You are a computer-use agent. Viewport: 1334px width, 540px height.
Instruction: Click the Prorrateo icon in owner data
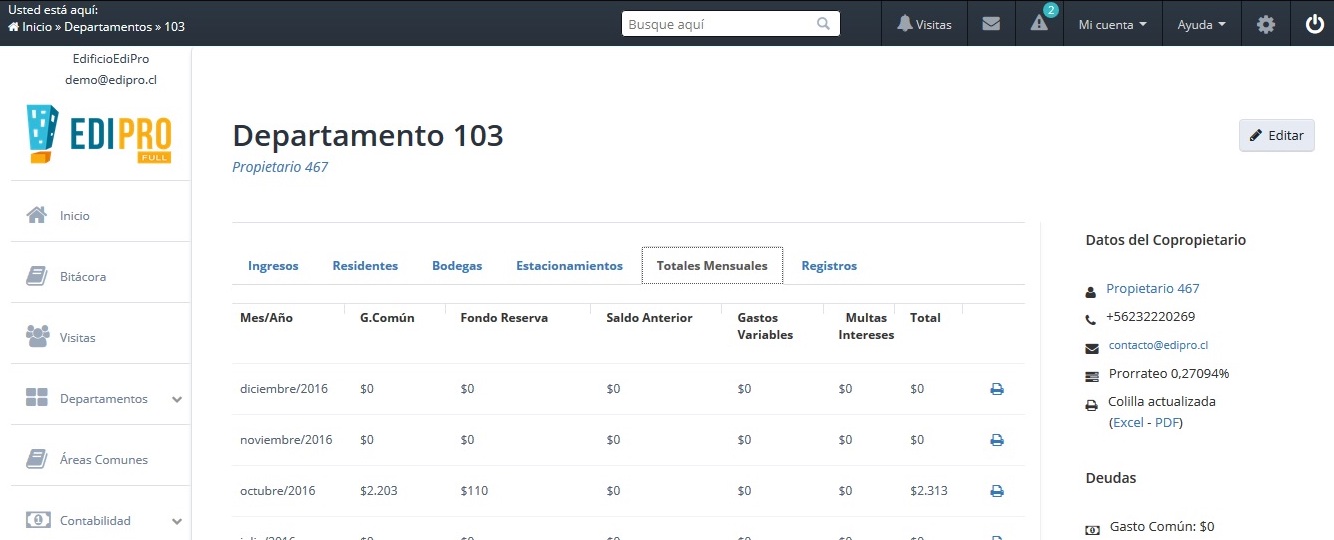pos(1092,377)
